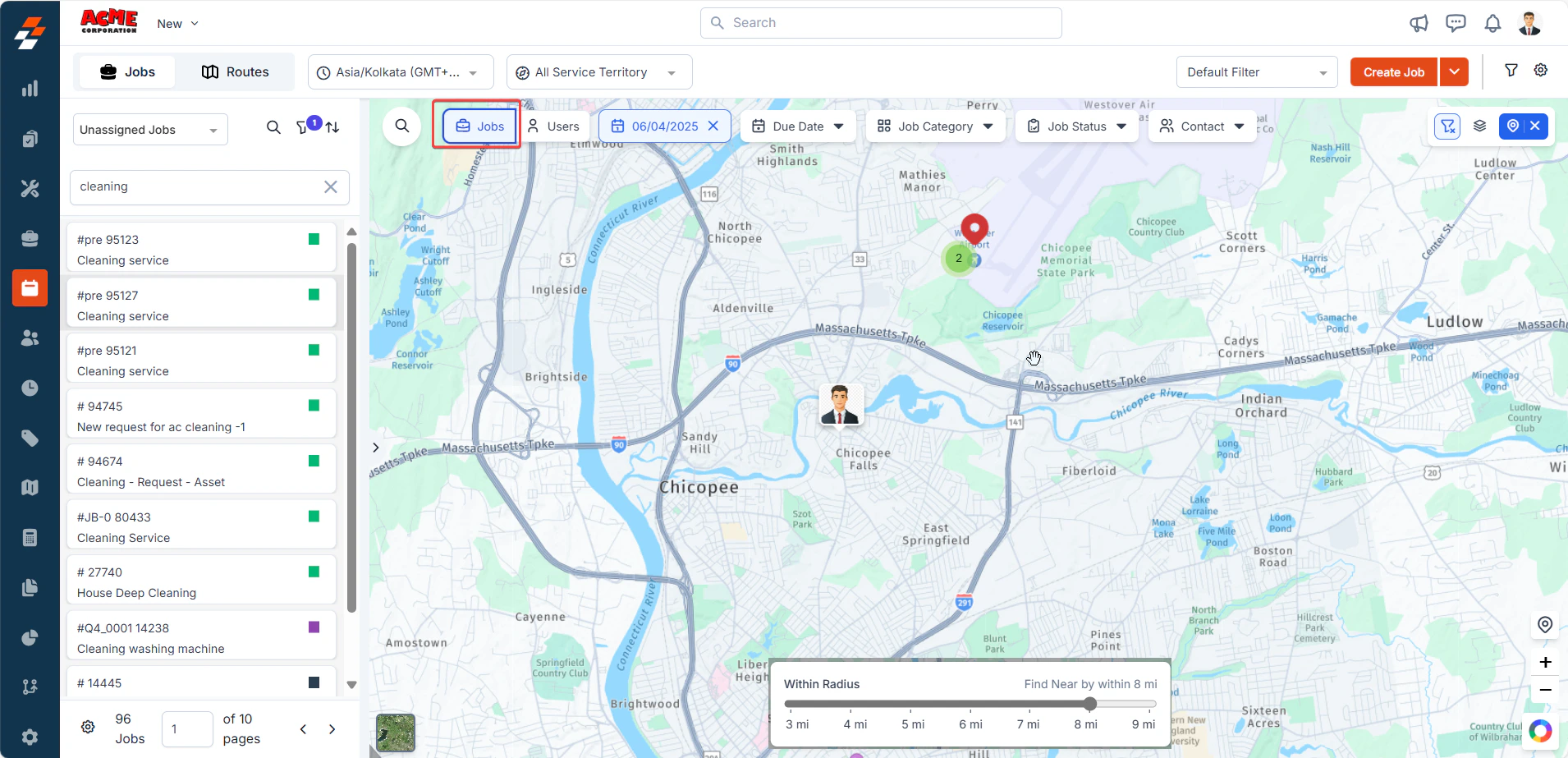This screenshot has height=758, width=1568.
Task: Open the announcements megaphone icon
Action: [x=1419, y=23]
